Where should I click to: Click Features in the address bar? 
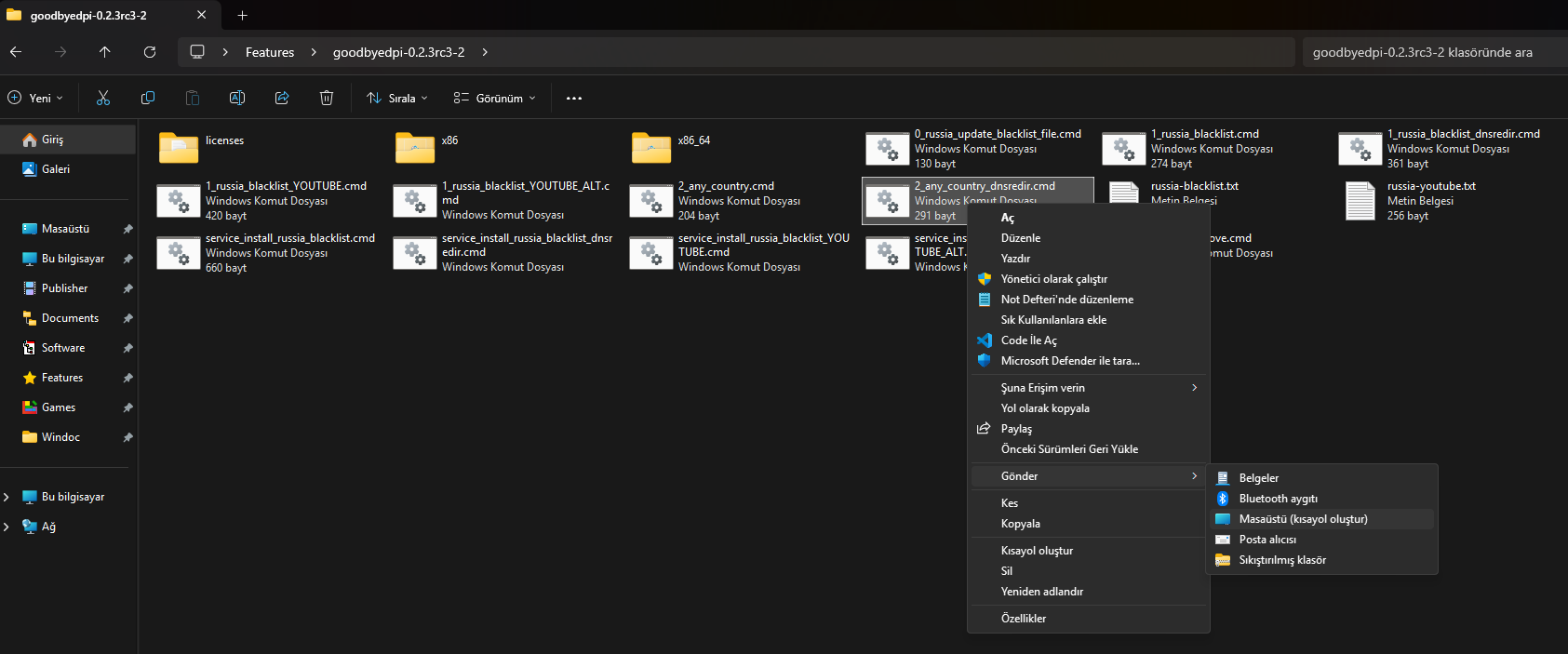coord(270,52)
